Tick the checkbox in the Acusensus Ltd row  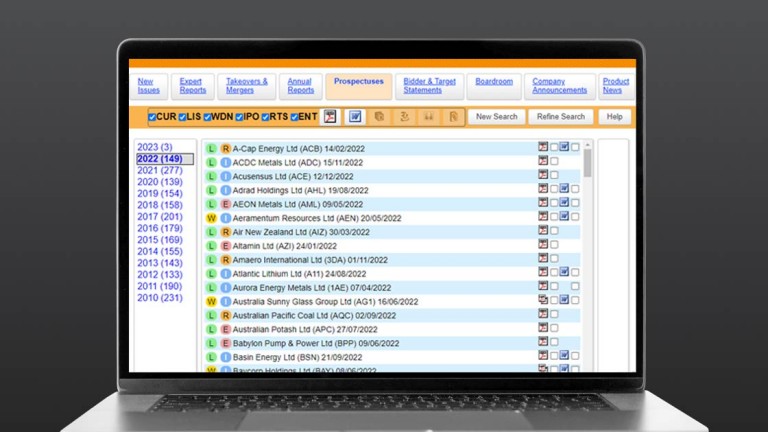point(554,175)
